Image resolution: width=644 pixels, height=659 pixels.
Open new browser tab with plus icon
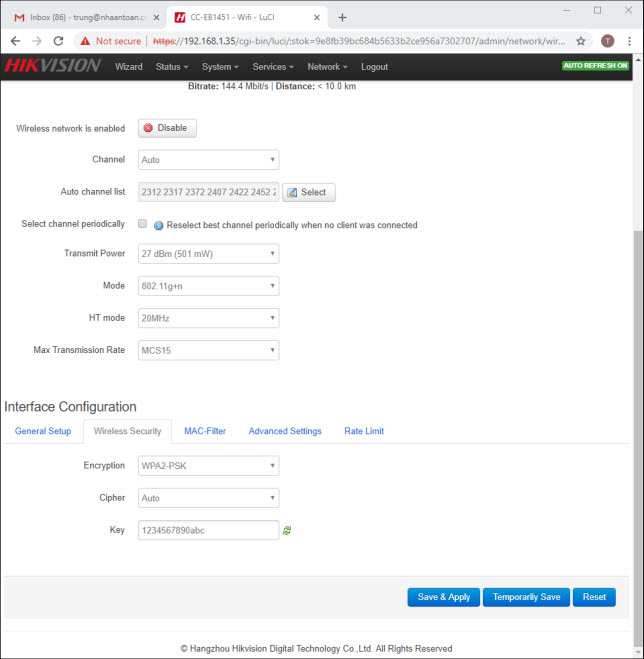click(x=342, y=17)
